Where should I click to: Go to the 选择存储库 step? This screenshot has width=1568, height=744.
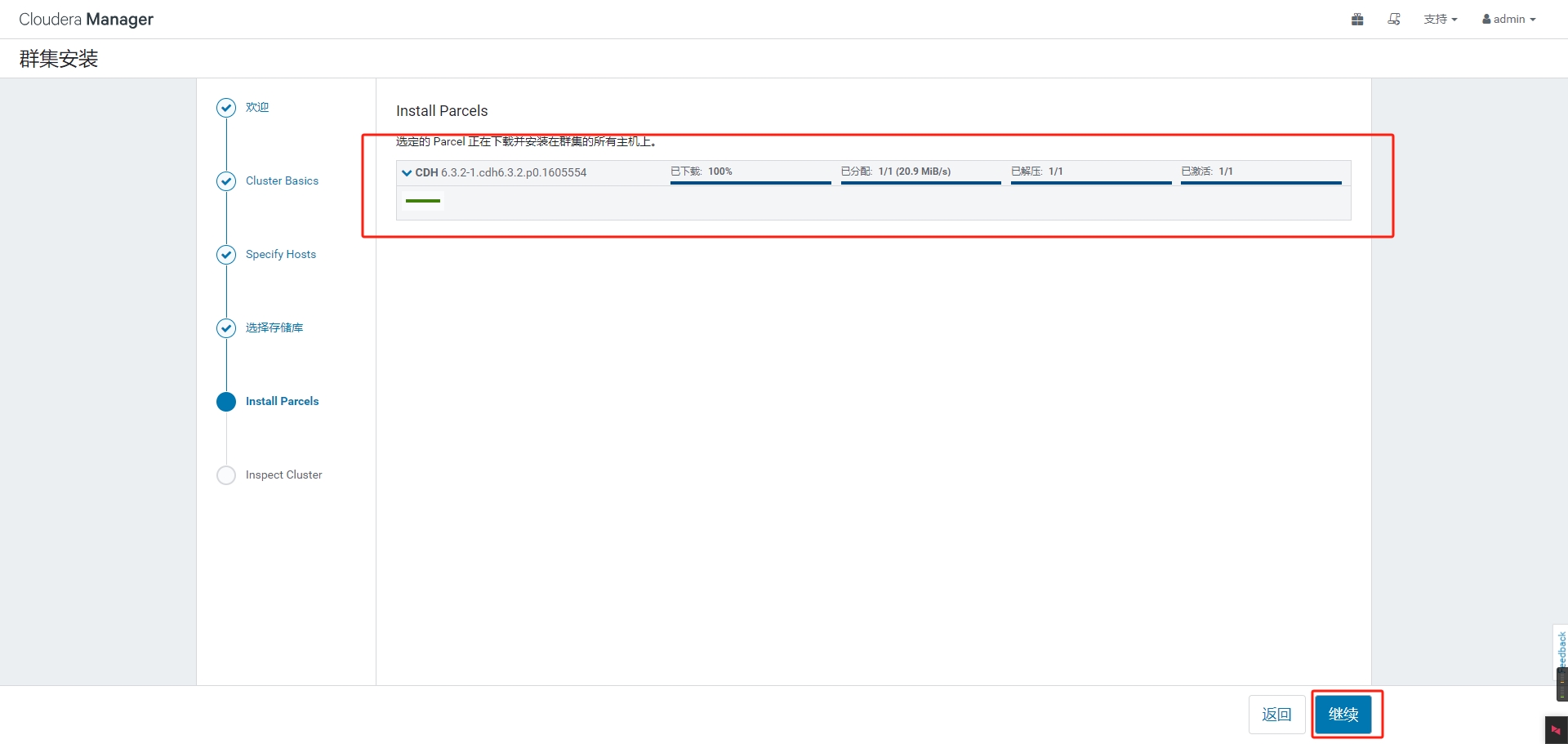pos(274,327)
